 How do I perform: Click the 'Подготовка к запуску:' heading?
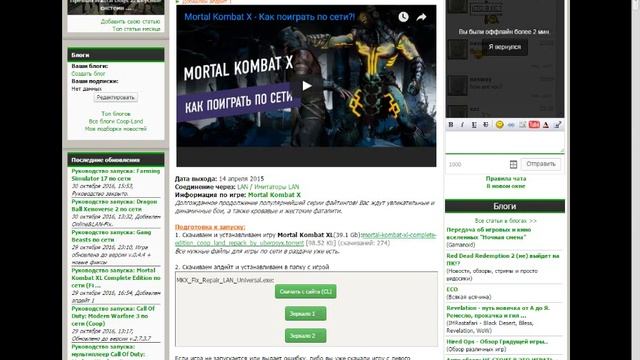click(x=210, y=227)
